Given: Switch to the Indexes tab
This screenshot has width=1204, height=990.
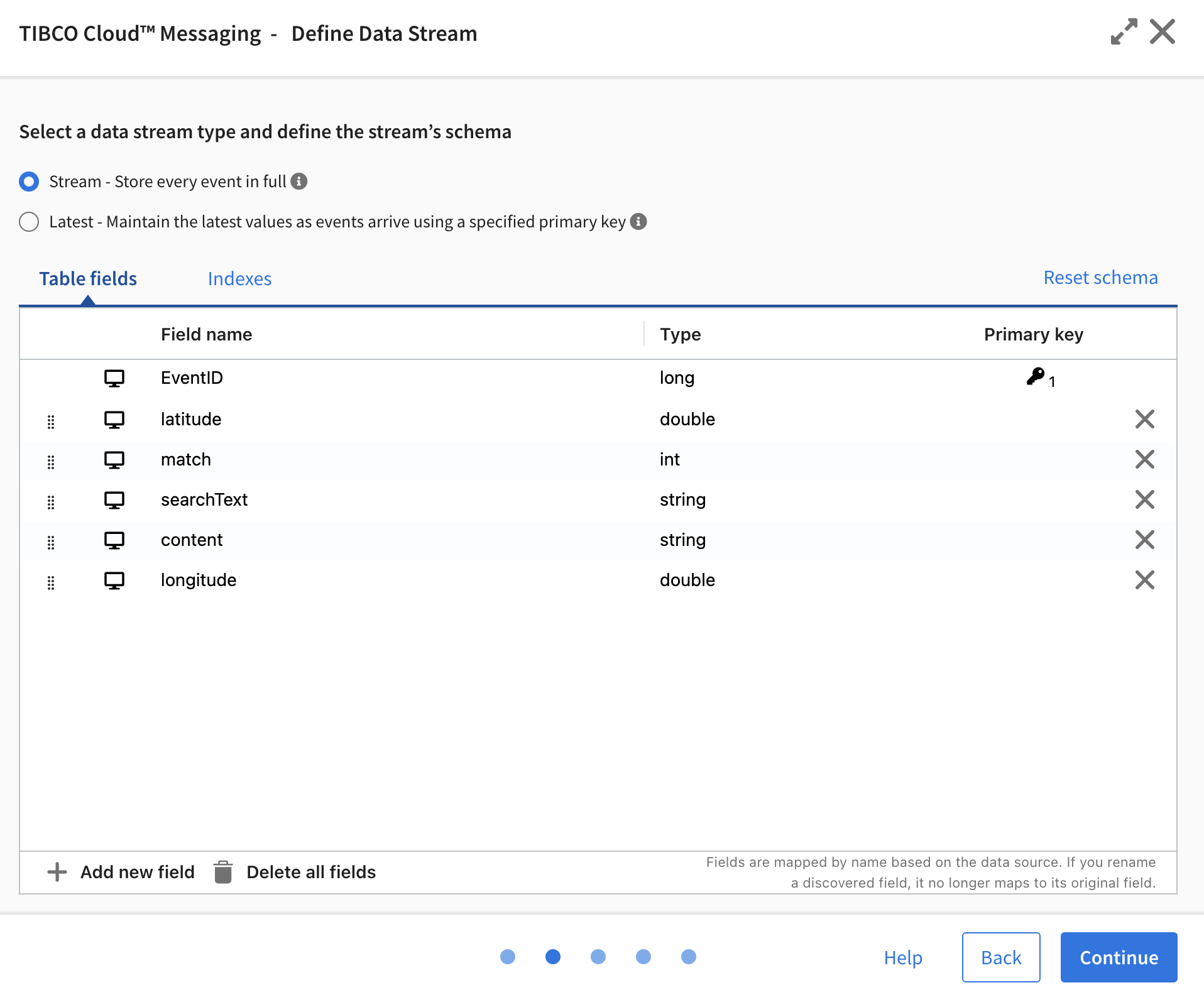Looking at the screenshot, I should [239, 278].
